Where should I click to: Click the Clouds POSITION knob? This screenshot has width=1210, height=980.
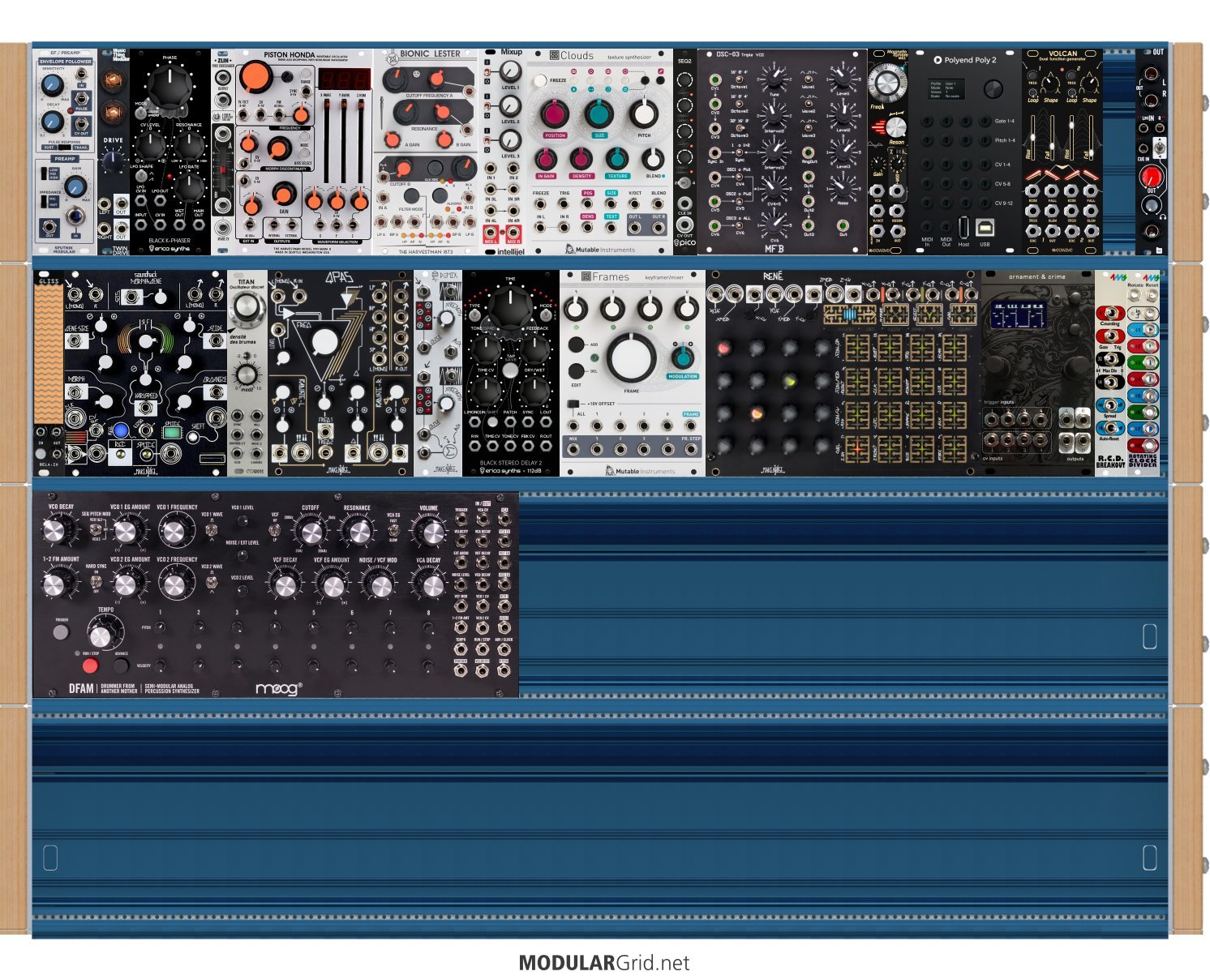click(x=556, y=113)
